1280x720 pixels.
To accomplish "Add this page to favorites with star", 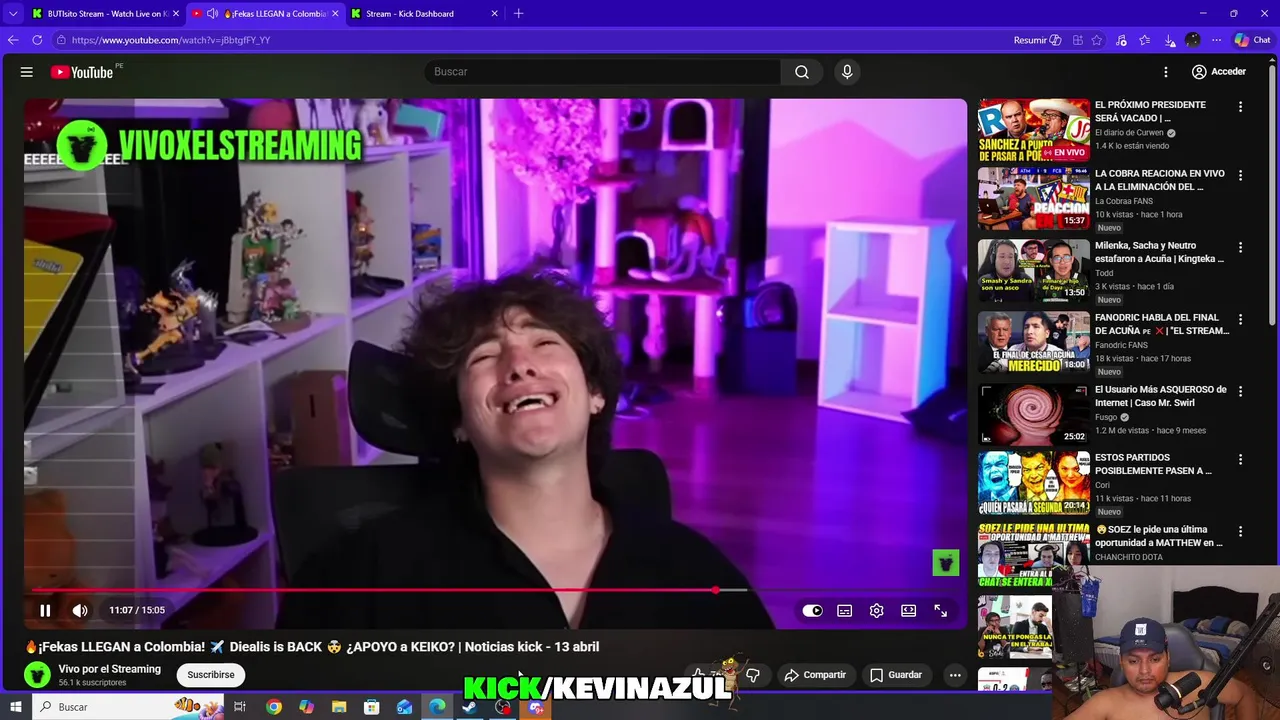I will pyautogui.click(x=1097, y=40).
